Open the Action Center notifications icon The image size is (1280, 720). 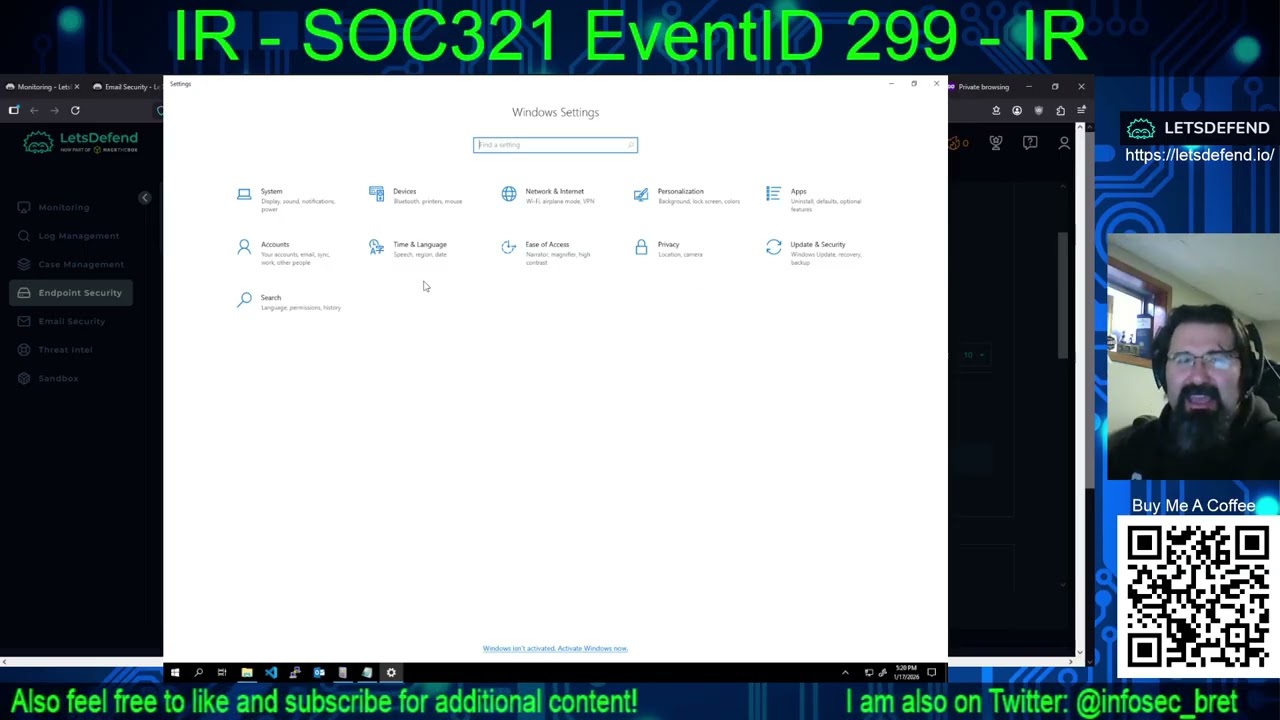pyautogui.click(x=931, y=673)
